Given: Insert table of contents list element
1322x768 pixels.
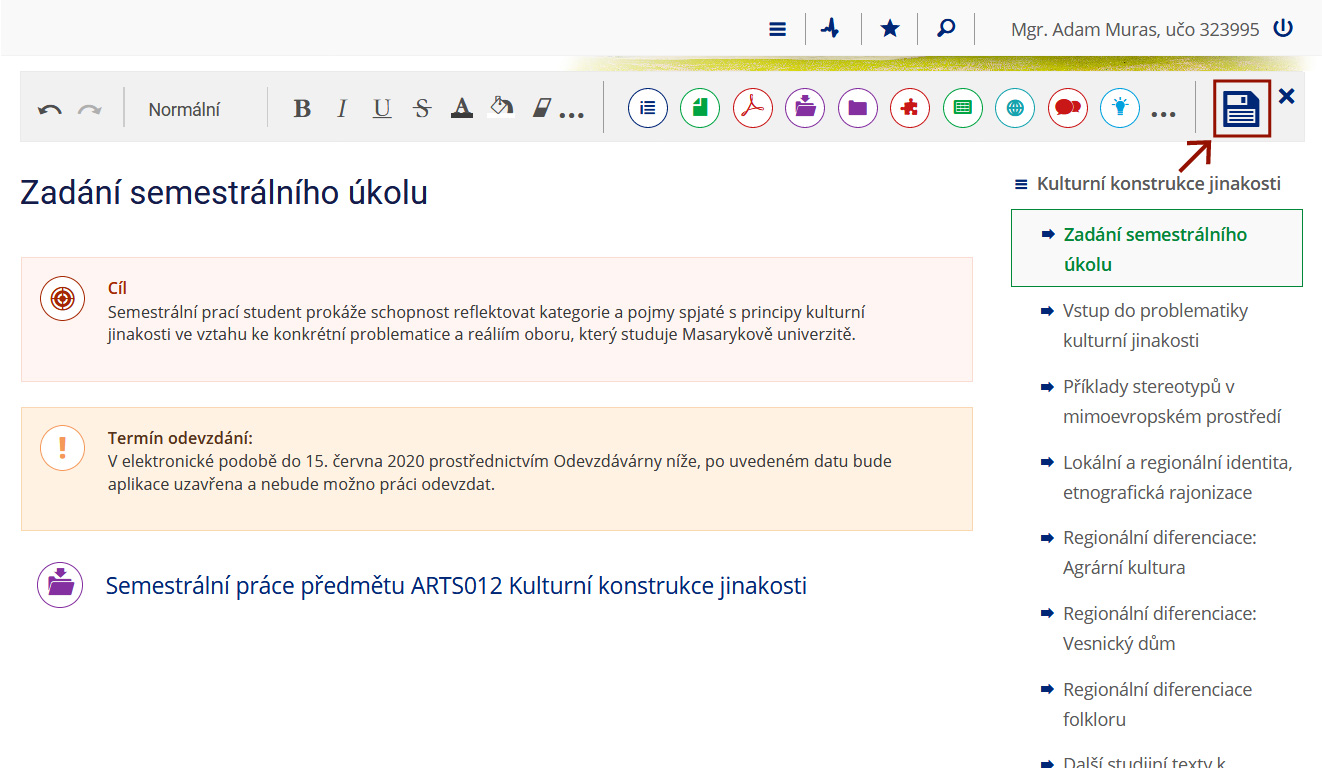Looking at the screenshot, I should [648, 108].
